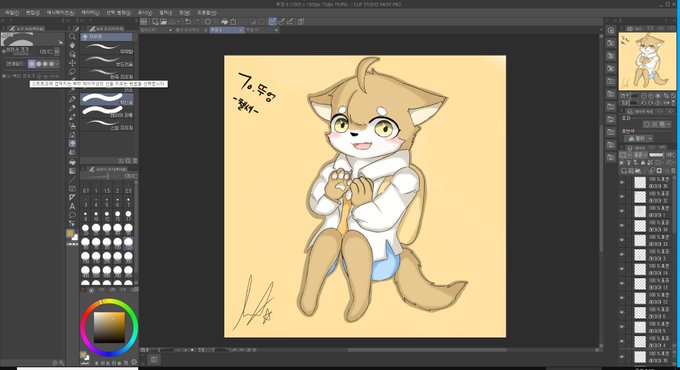The width and height of the screenshot is (680, 370).
Task: Select the Text tool marked with A
Action: (72, 206)
